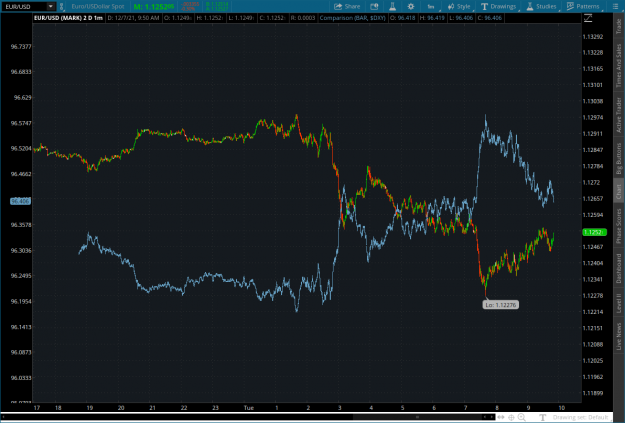The width and height of the screenshot is (625, 423).
Task: Open the Drawings menu
Action: (499, 6)
